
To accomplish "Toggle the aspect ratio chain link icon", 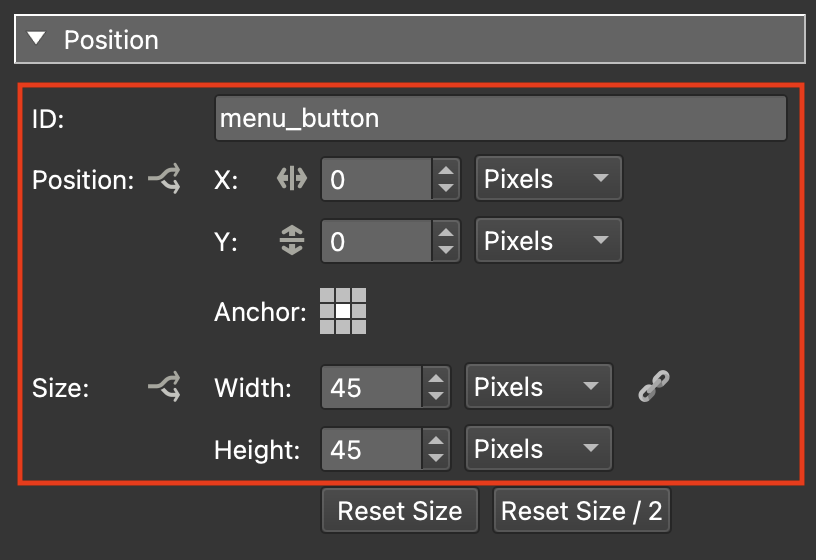I will coord(653,386).
